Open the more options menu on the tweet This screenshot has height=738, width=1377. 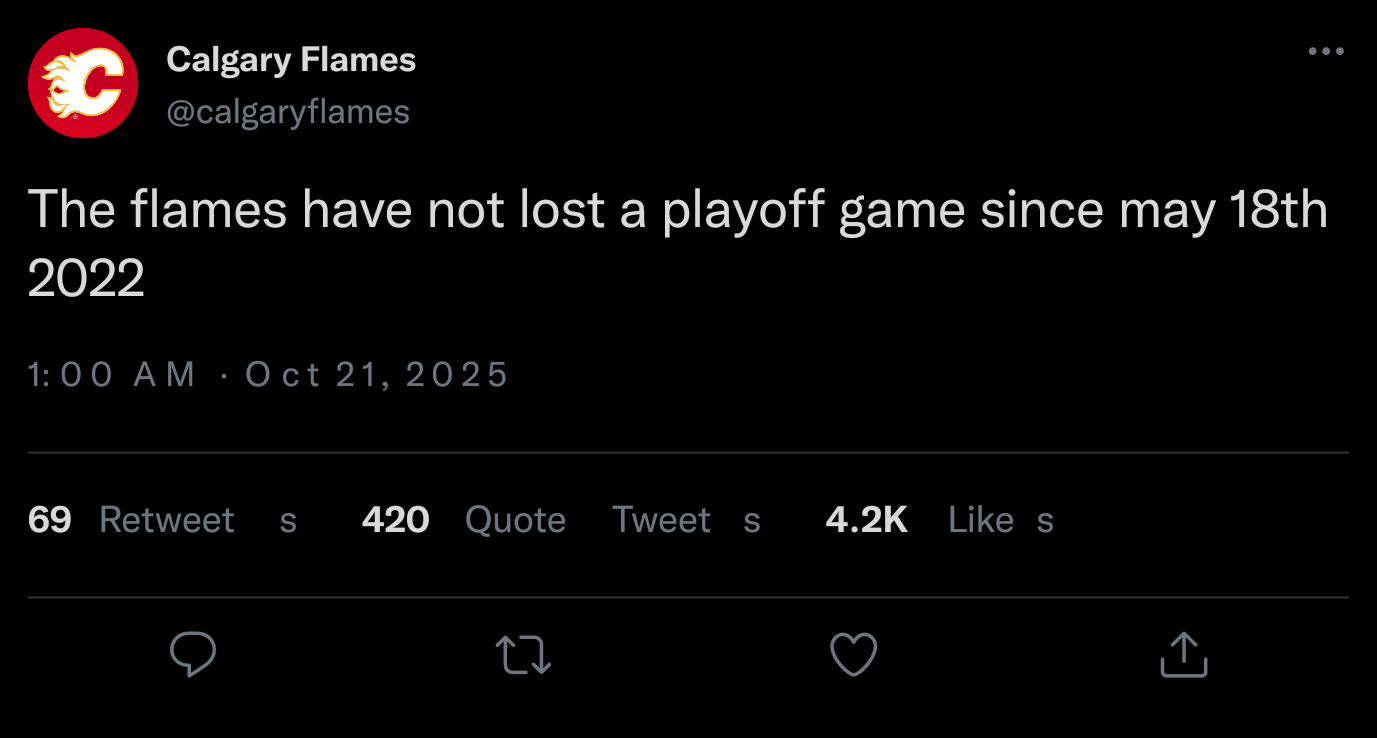(x=1326, y=50)
